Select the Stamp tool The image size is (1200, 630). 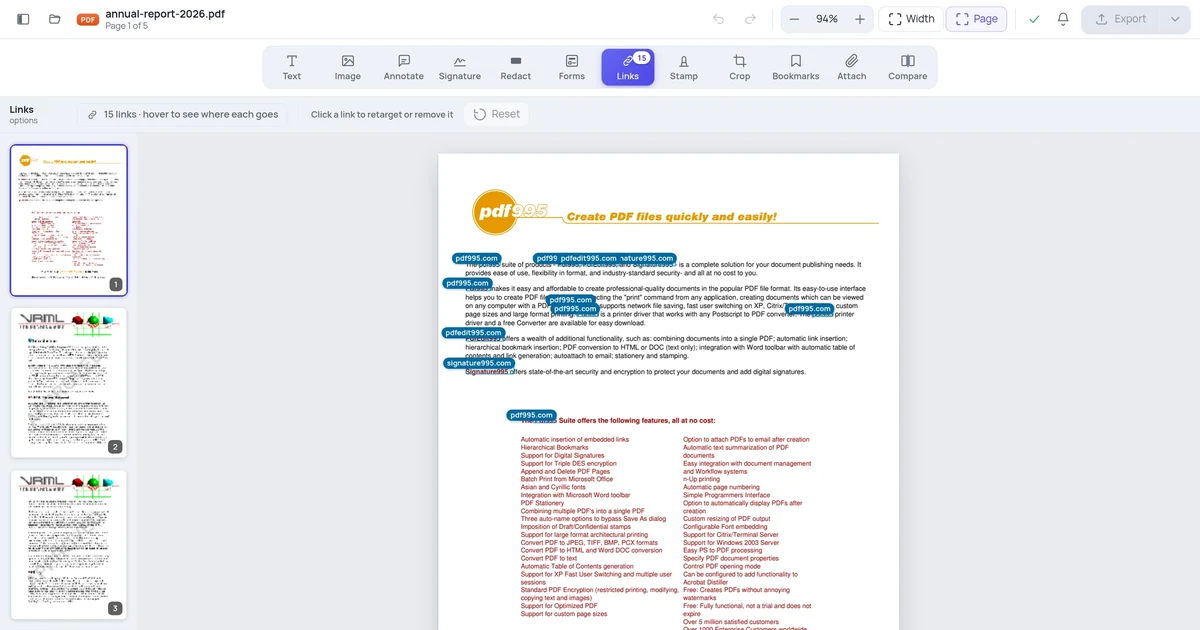coord(684,67)
